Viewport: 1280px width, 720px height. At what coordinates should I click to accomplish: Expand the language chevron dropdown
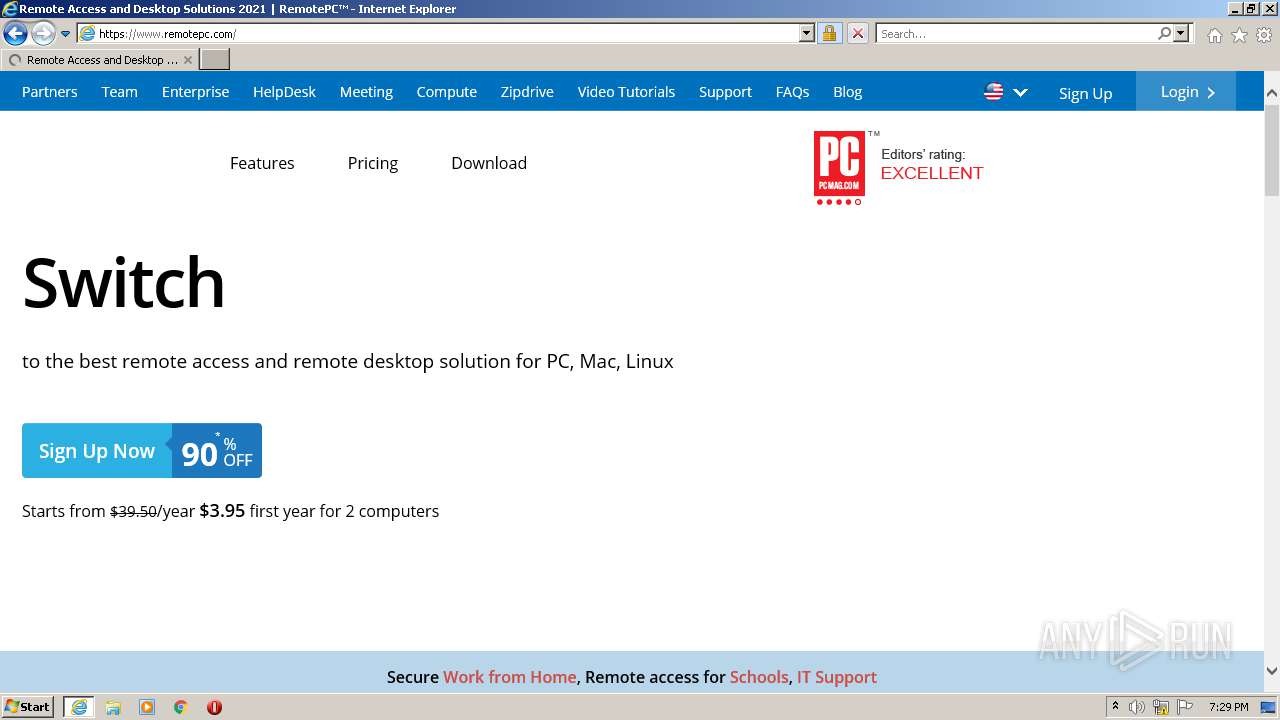[1020, 92]
